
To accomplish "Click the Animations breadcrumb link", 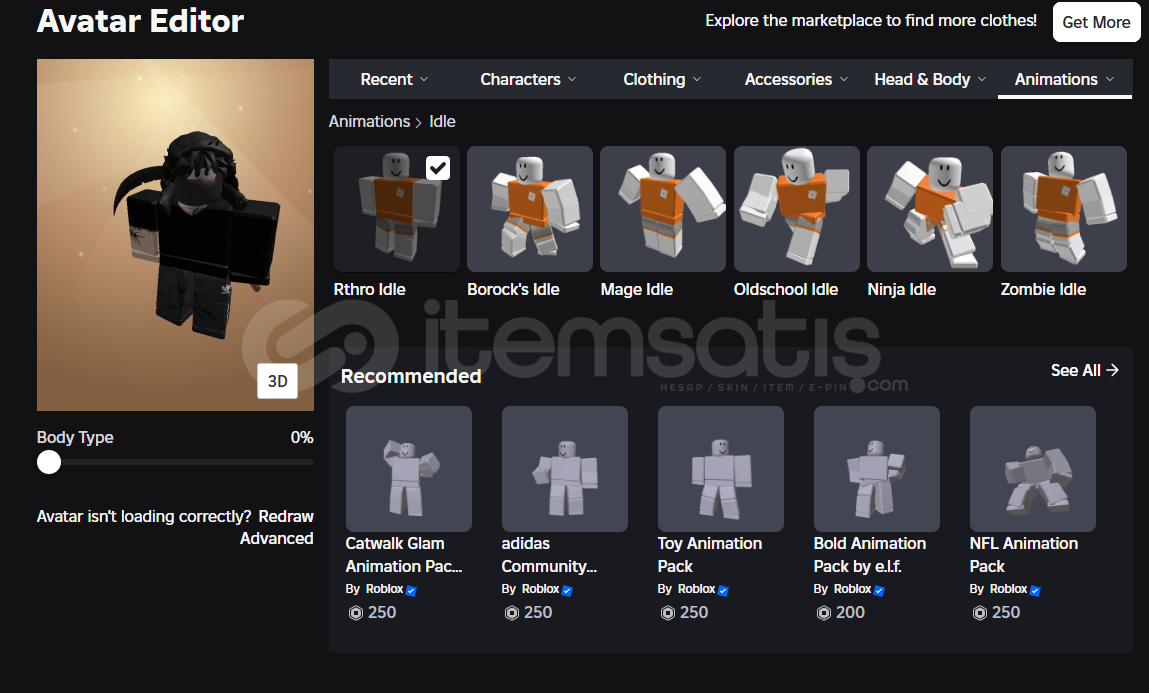I will coord(369,122).
